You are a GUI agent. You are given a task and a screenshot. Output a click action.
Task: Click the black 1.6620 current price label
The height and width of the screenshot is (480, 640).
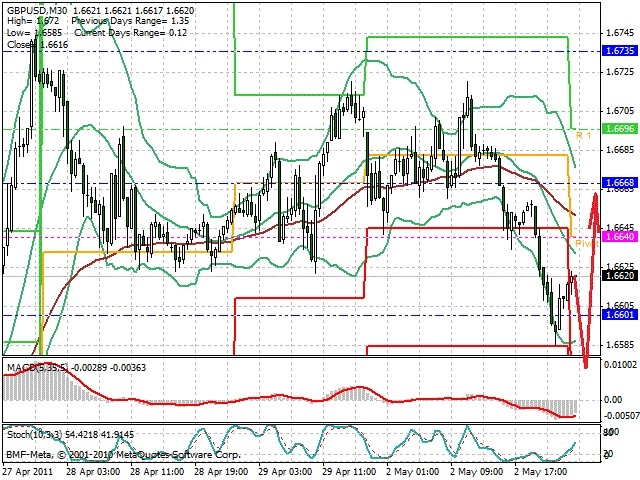(620, 276)
